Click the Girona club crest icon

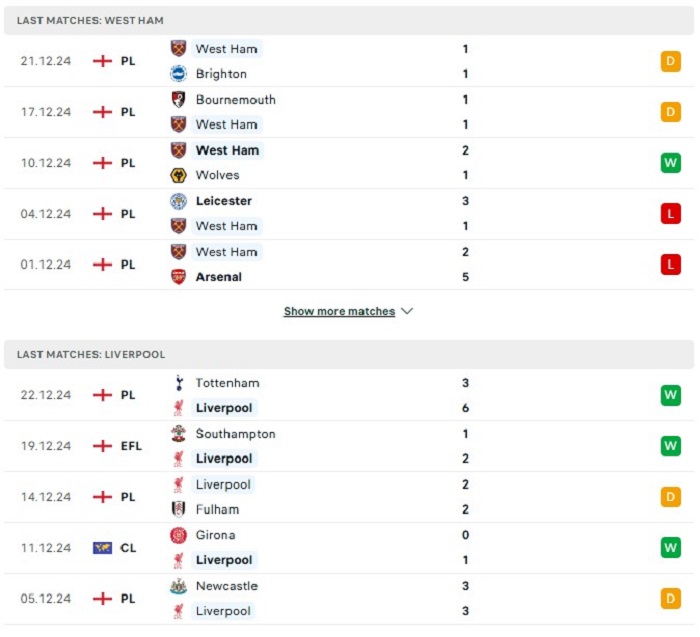(179, 535)
